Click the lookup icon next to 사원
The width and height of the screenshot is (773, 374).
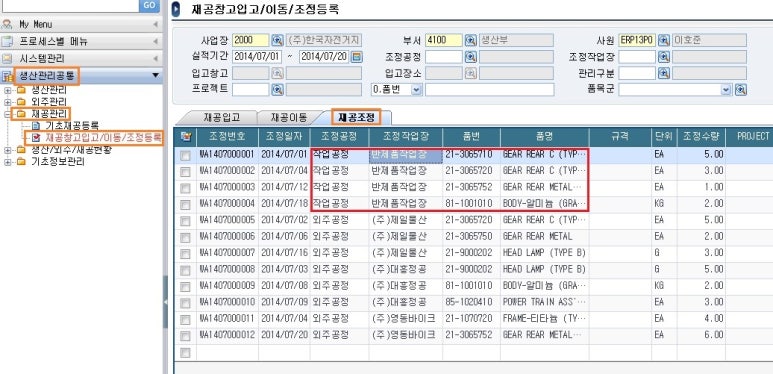(x=664, y=40)
